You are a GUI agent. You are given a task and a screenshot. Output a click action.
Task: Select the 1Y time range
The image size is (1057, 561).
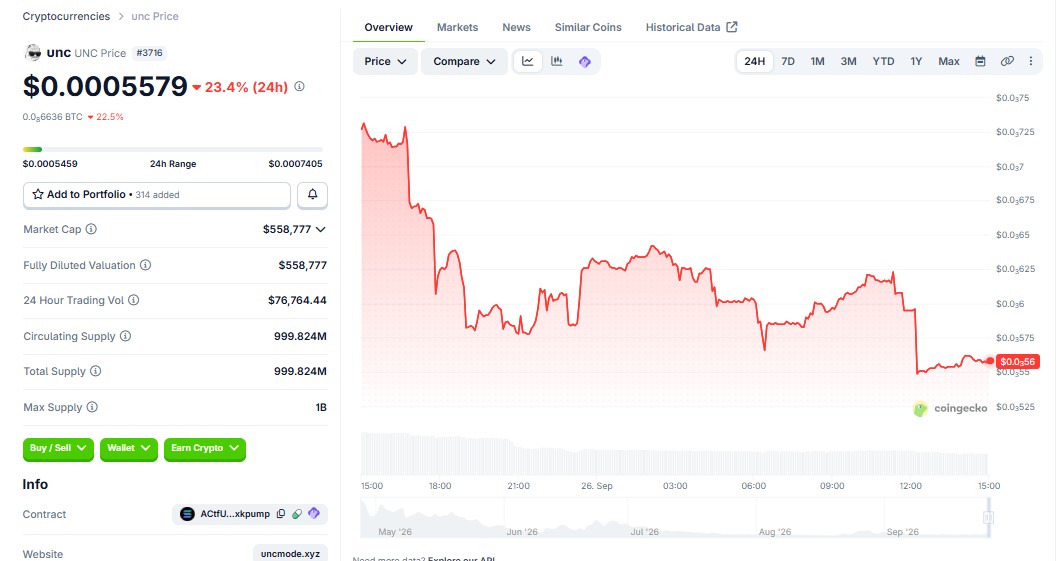(916, 61)
